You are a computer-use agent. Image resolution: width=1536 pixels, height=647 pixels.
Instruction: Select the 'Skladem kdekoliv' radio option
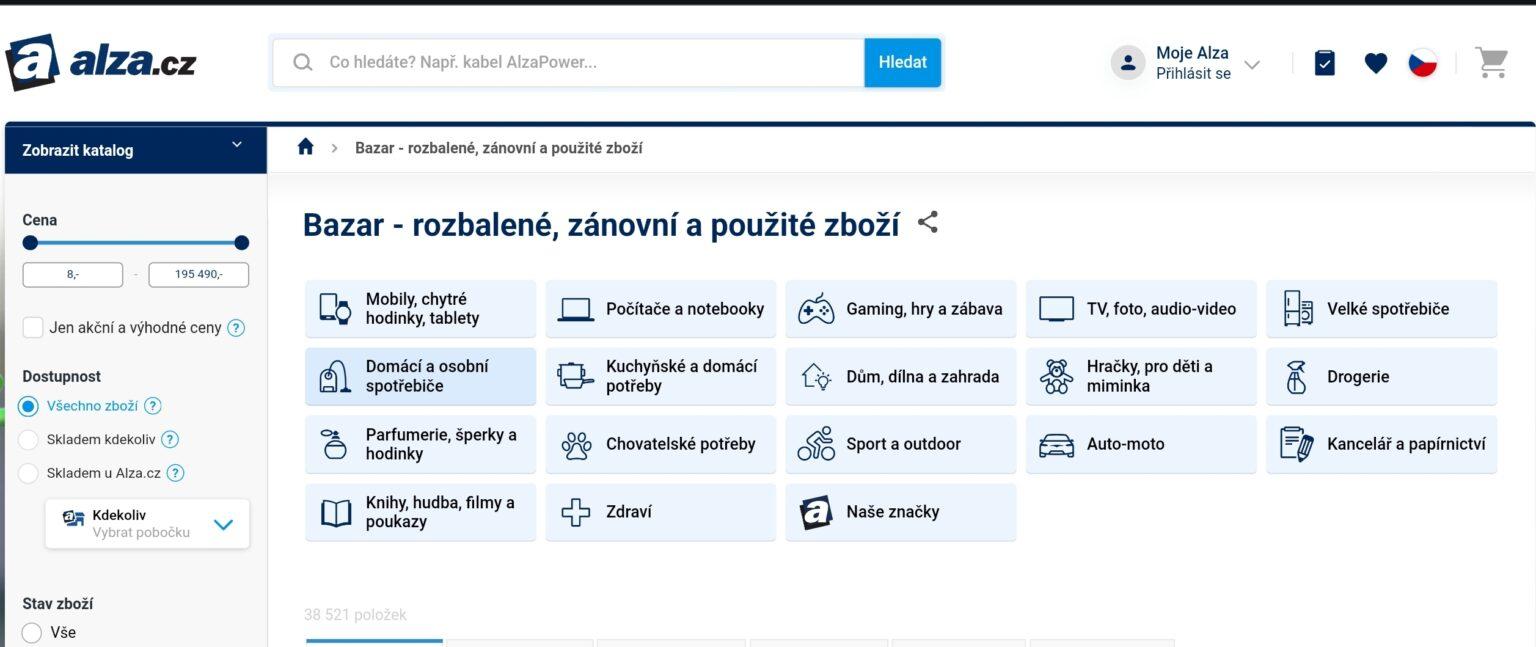pos(29,439)
